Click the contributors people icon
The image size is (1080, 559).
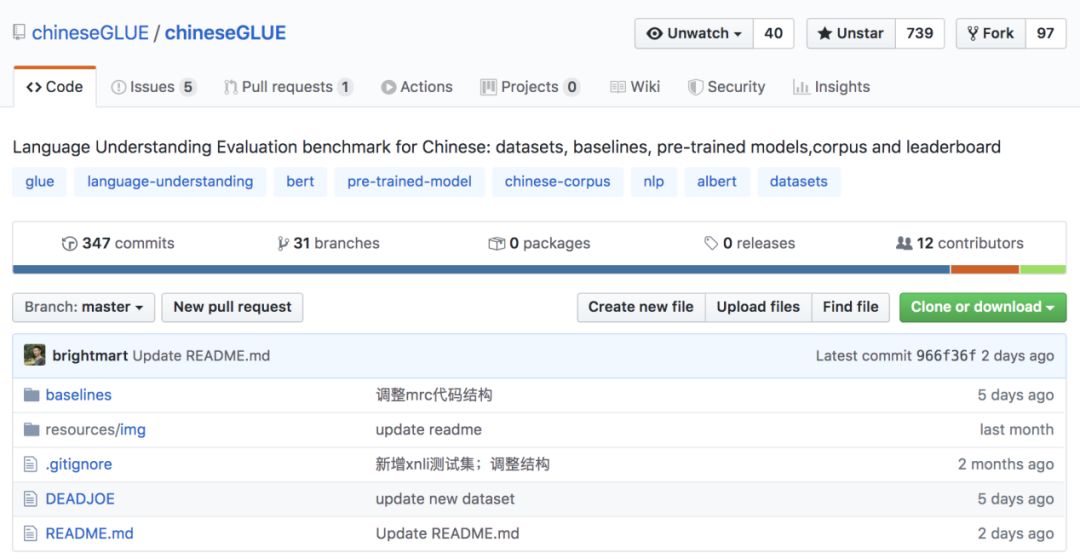coord(904,243)
